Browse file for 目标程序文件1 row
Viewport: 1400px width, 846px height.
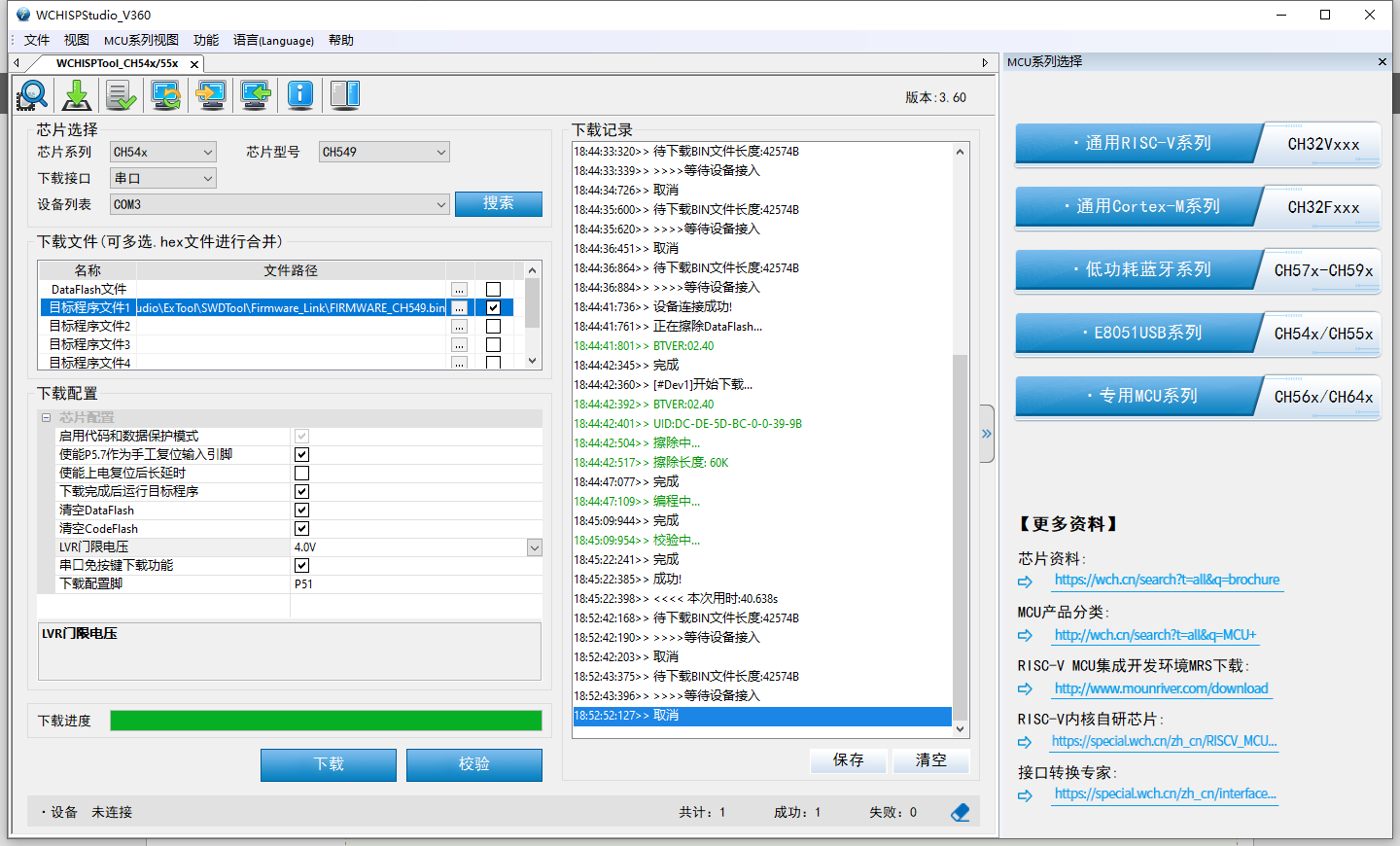[x=459, y=308]
